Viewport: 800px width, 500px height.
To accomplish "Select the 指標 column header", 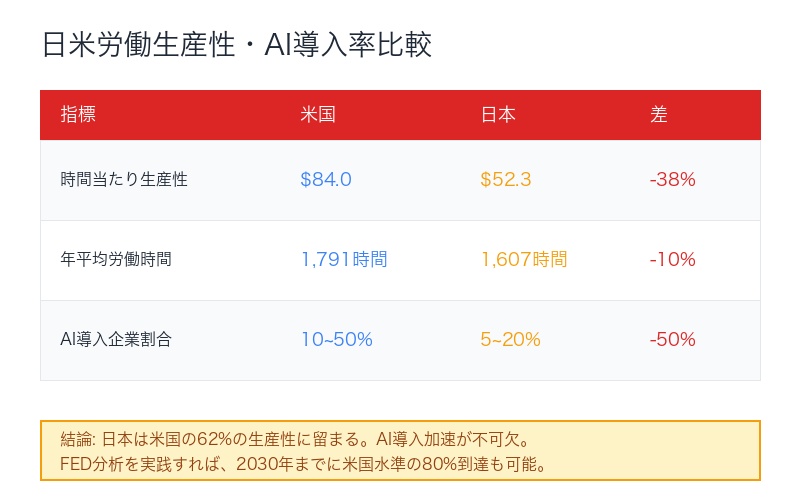I will click(78, 114).
